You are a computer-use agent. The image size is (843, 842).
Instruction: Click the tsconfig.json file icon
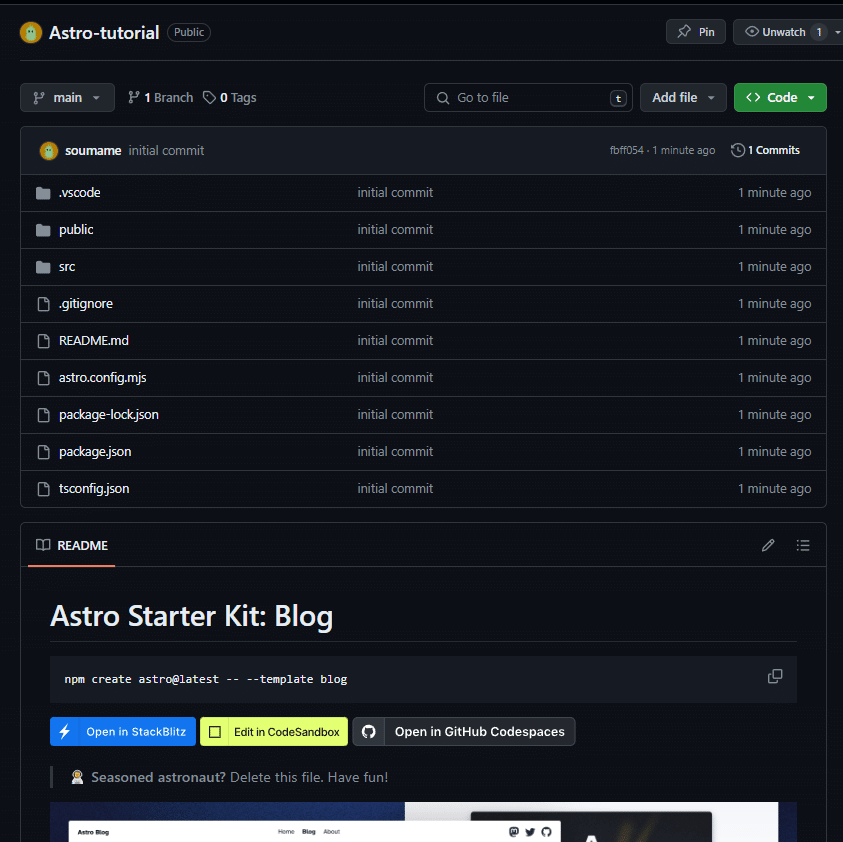pyautogui.click(x=44, y=490)
